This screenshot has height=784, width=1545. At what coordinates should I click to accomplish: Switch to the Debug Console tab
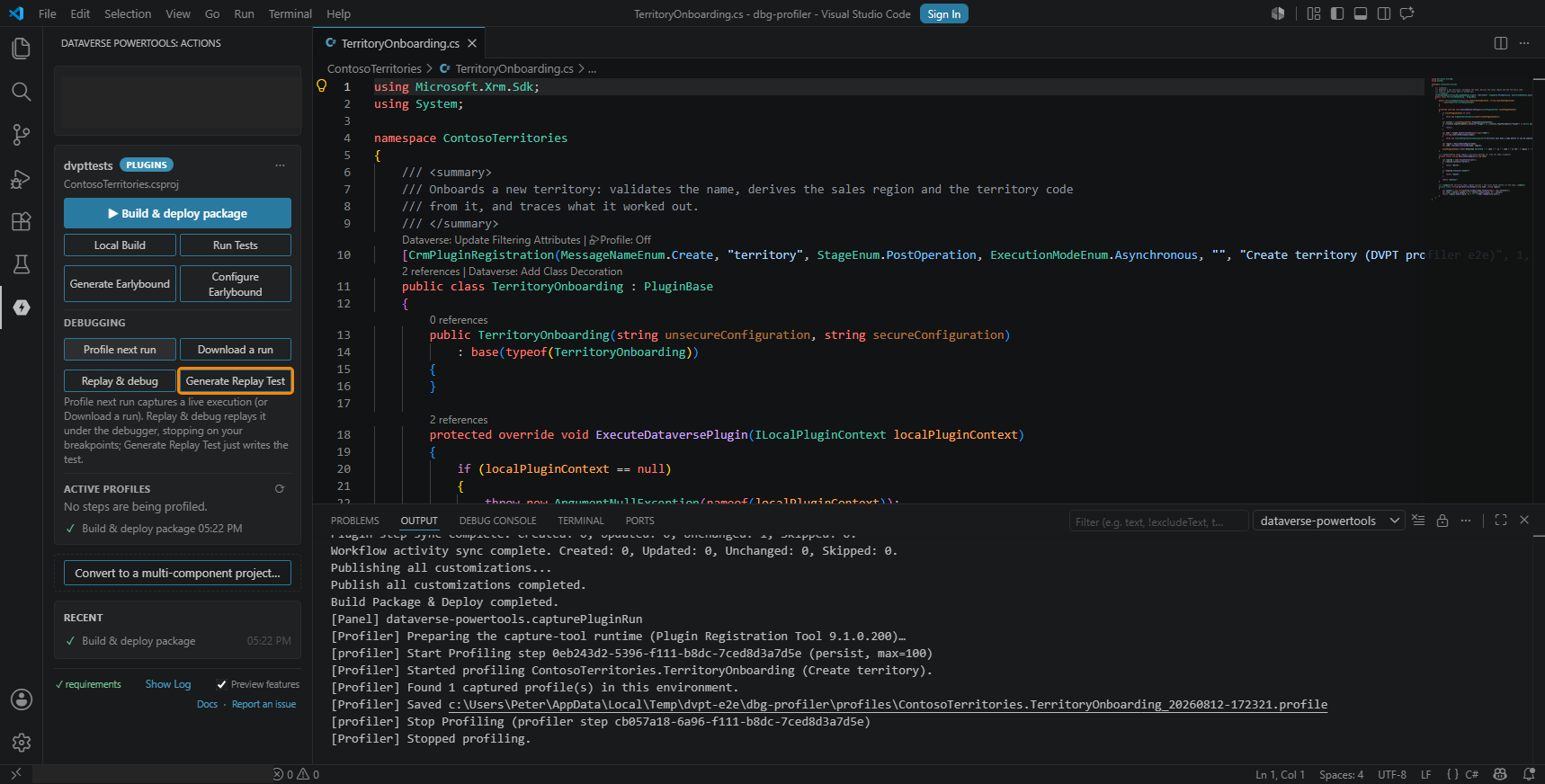[497, 521]
